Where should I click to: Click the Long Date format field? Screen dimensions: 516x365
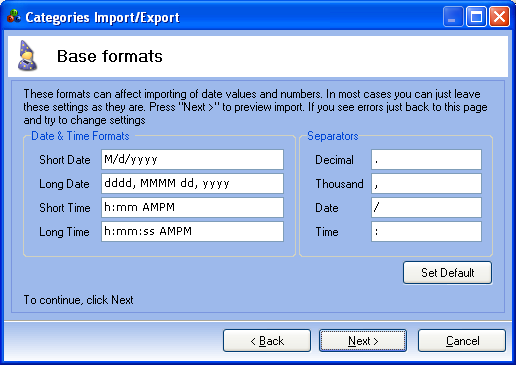[x=192, y=183]
